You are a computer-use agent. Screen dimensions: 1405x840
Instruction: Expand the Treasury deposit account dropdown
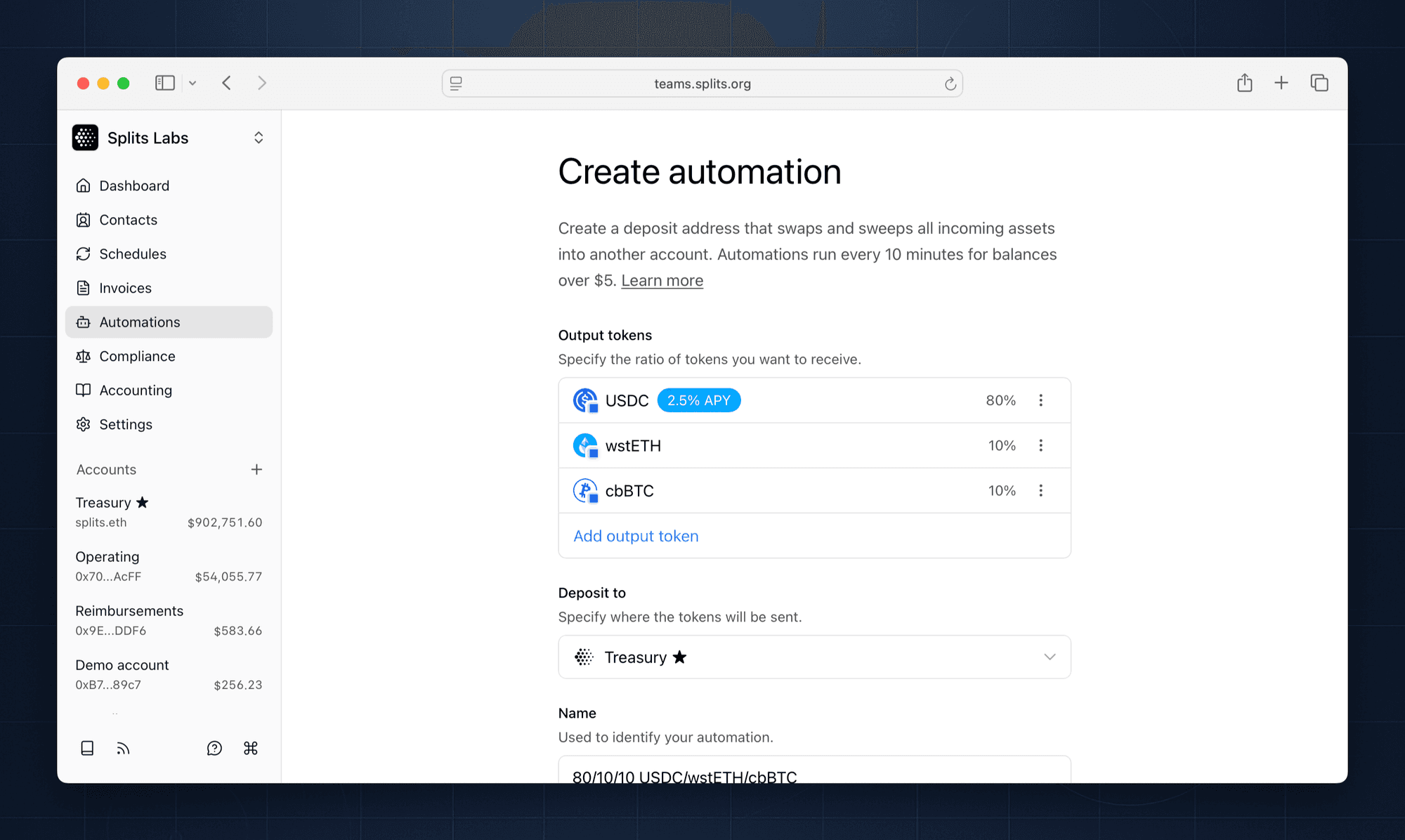click(1050, 657)
